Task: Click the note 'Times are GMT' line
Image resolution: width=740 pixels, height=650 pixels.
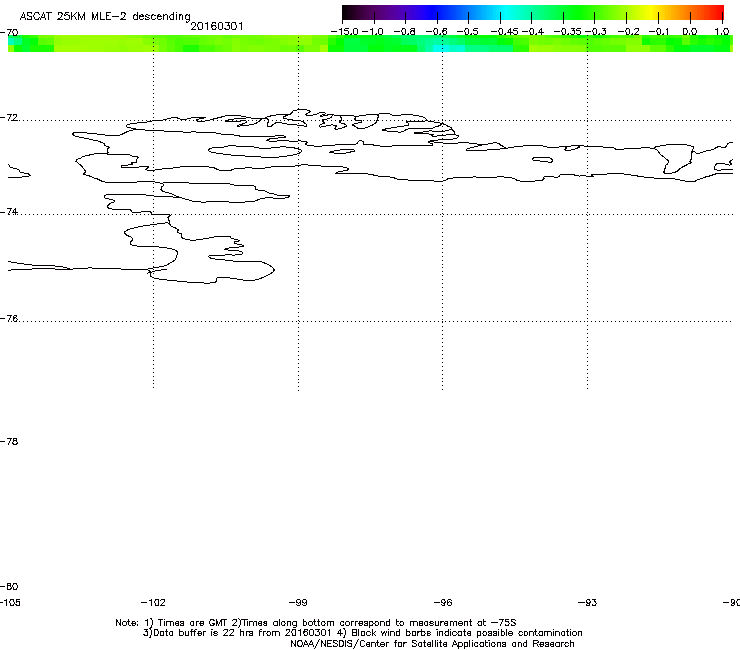Action: 316,623
